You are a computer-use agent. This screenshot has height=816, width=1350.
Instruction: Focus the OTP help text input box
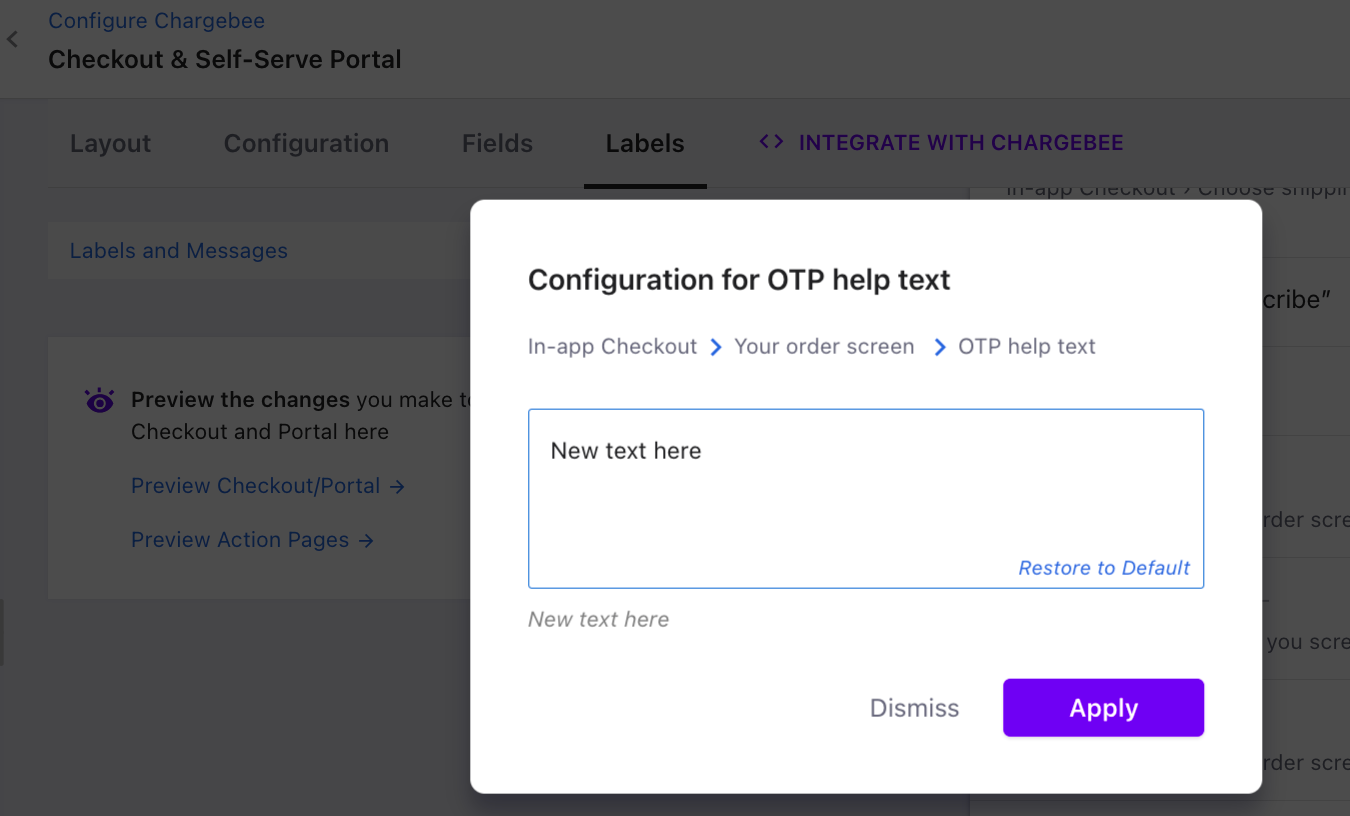(x=866, y=498)
